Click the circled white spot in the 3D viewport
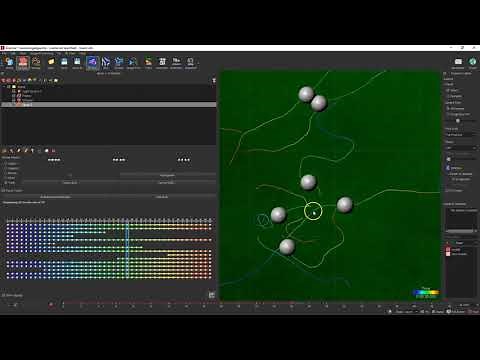Viewport: 480px width, 360px height. pyautogui.click(x=313, y=211)
